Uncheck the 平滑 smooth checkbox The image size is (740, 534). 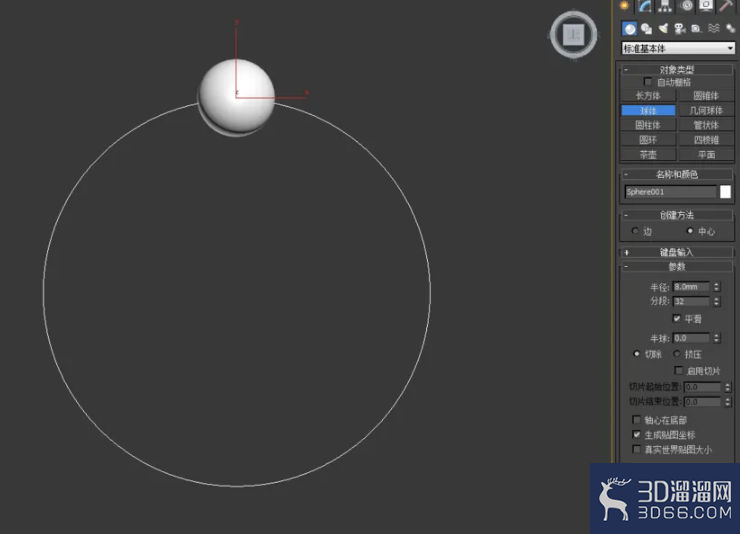tap(677, 318)
